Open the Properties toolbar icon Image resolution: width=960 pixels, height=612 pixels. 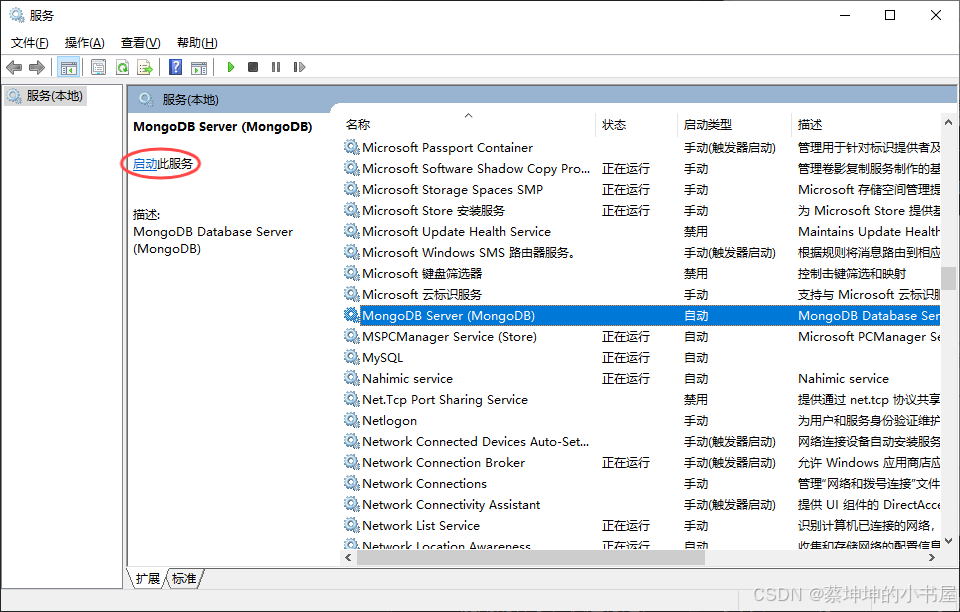[98, 67]
